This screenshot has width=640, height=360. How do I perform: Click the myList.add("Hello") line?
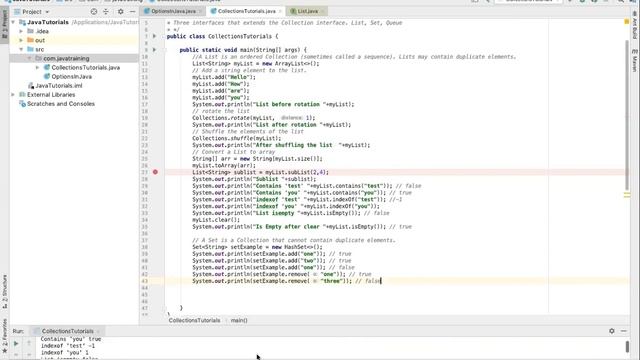click(224, 77)
